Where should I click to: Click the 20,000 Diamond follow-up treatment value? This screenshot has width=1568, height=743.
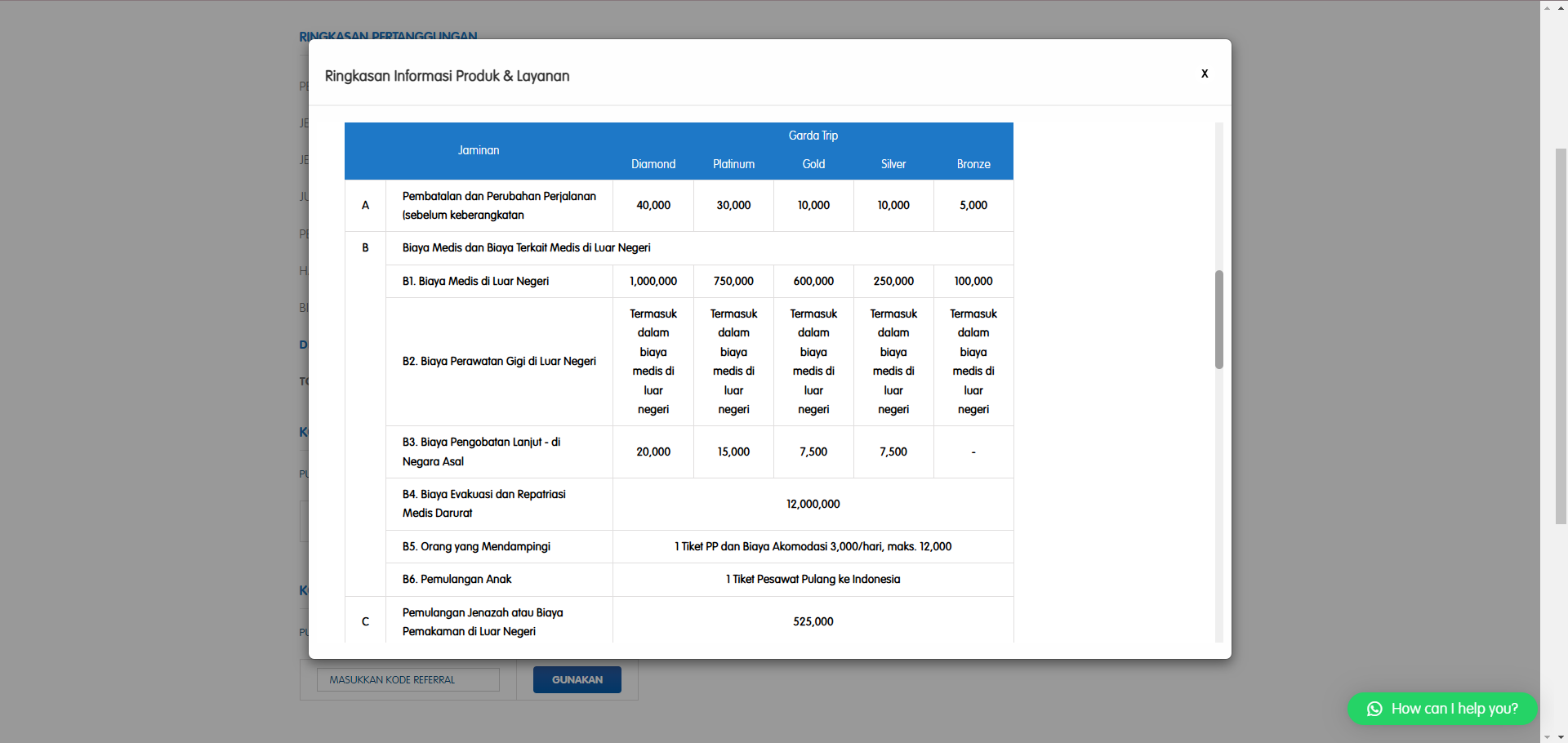[x=653, y=452]
